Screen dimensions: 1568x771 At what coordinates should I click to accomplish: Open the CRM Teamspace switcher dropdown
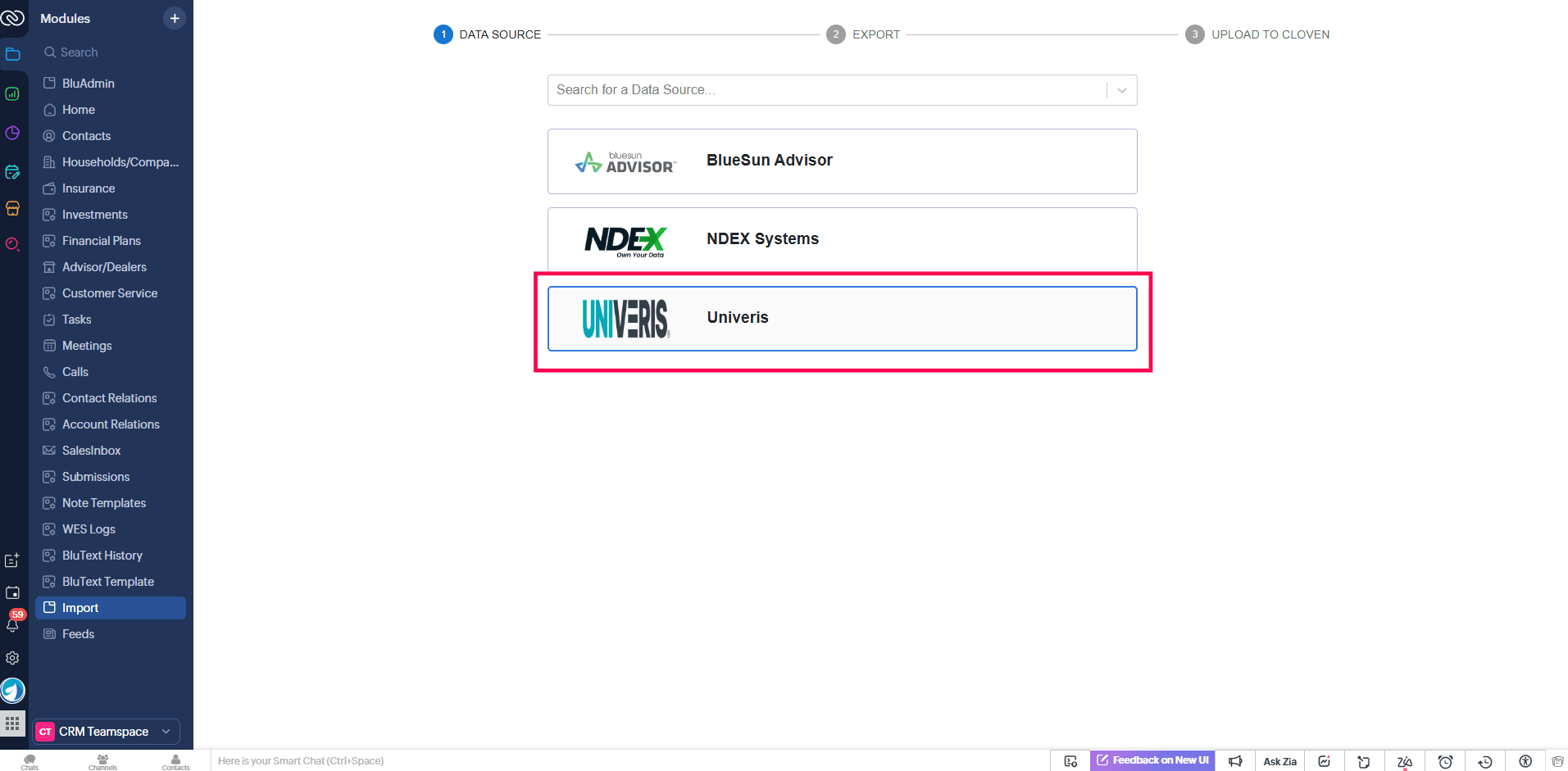(x=107, y=732)
